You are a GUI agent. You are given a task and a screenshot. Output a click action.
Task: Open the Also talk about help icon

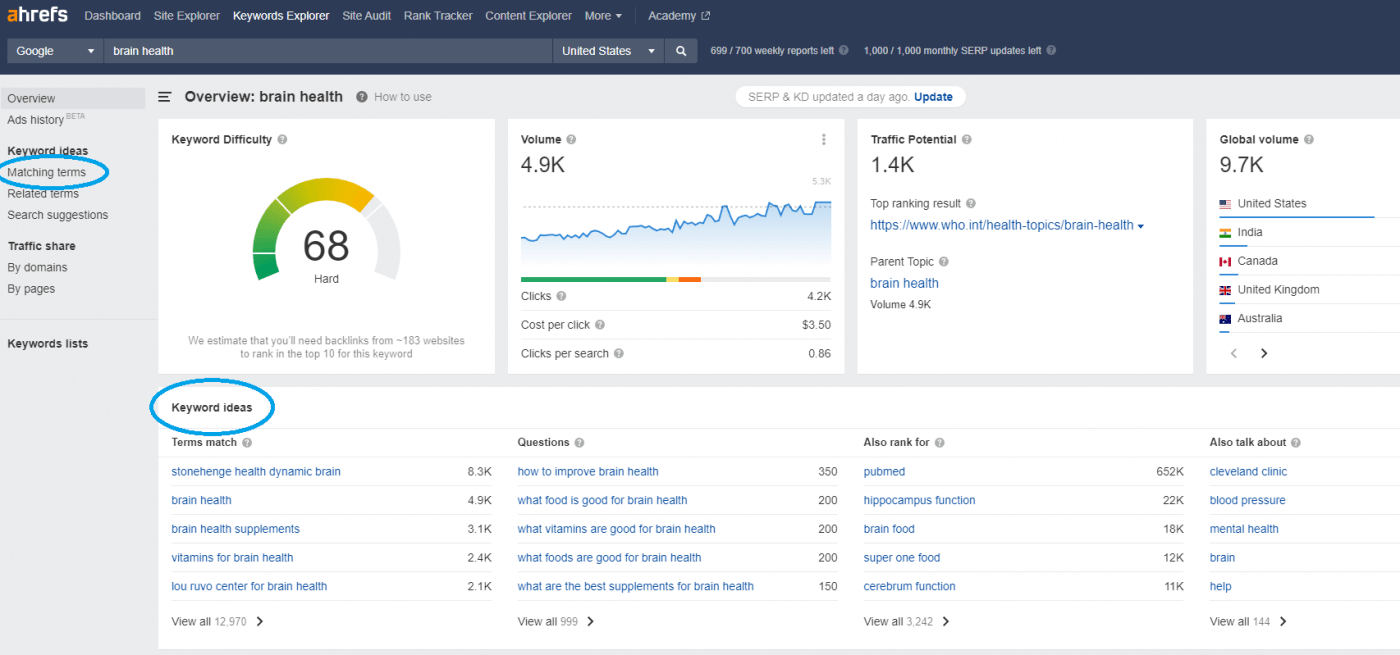point(1296,443)
